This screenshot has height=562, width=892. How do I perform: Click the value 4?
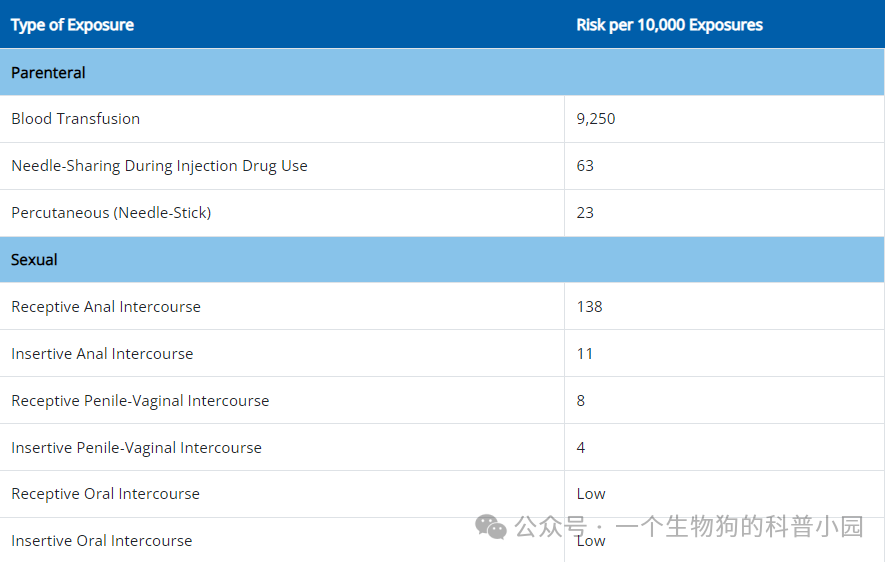[x=580, y=448]
